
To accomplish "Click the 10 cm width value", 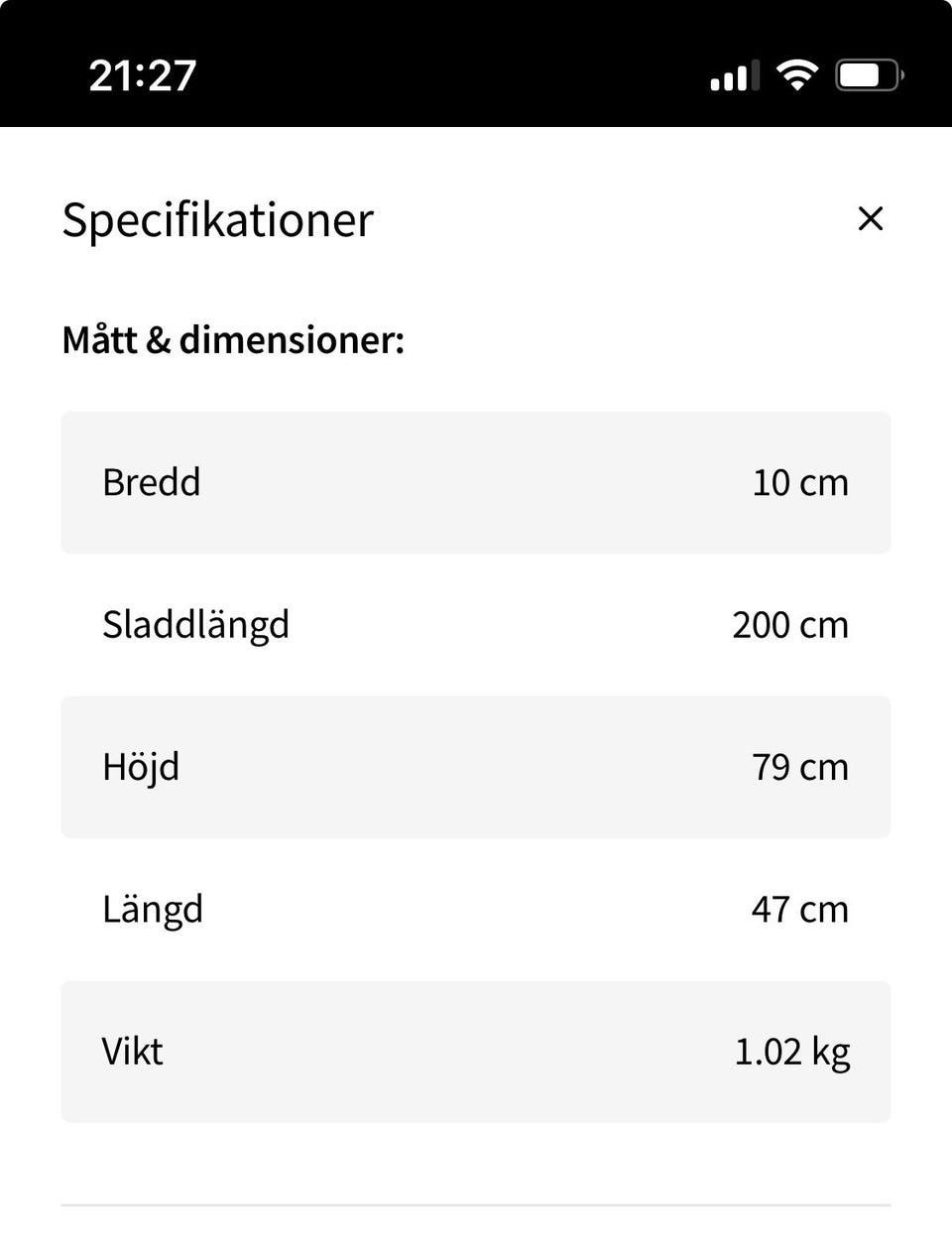I will (800, 483).
